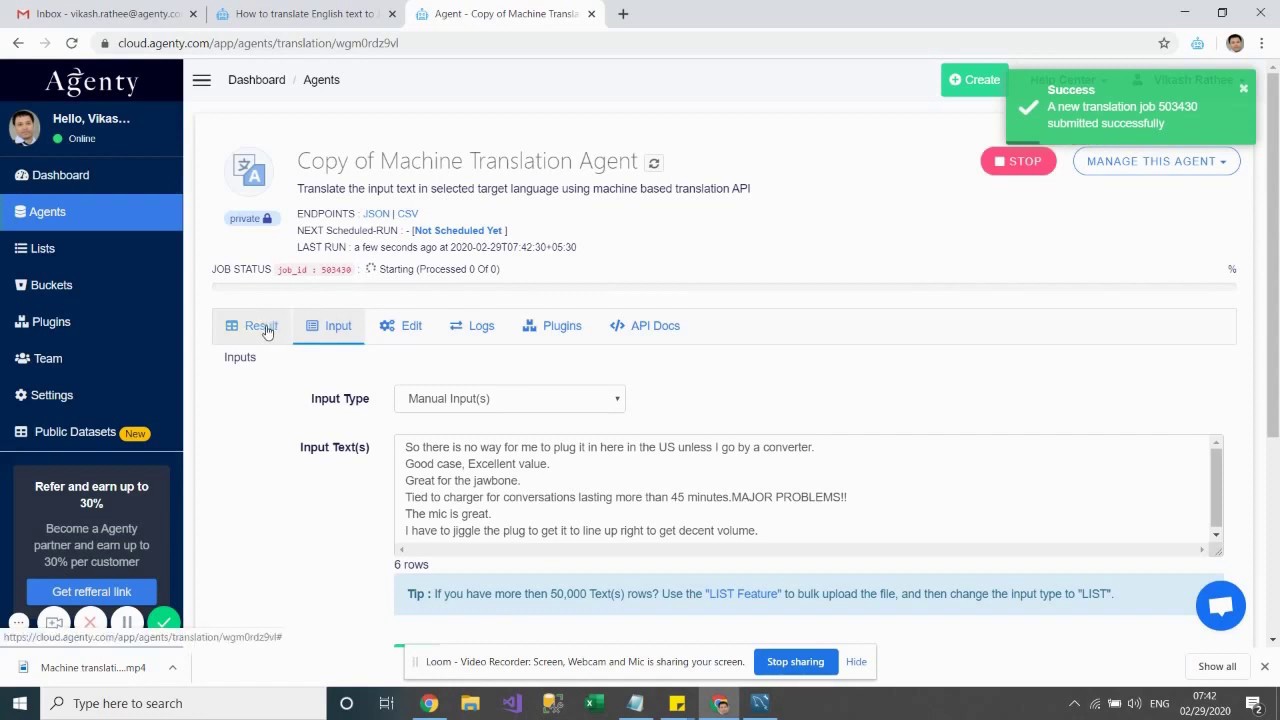Image resolution: width=1280 pixels, height=720 pixels.
Task: Click the Loom pause recording button
Action: [127, 623]
